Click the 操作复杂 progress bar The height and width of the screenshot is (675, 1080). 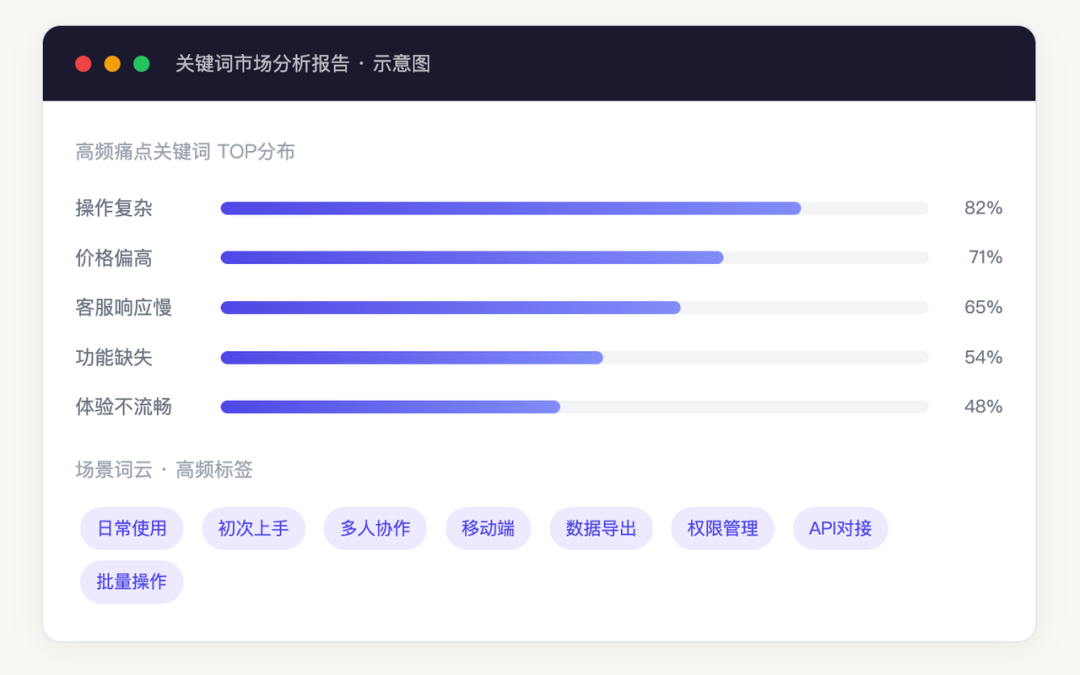click(x=574, y=208)
